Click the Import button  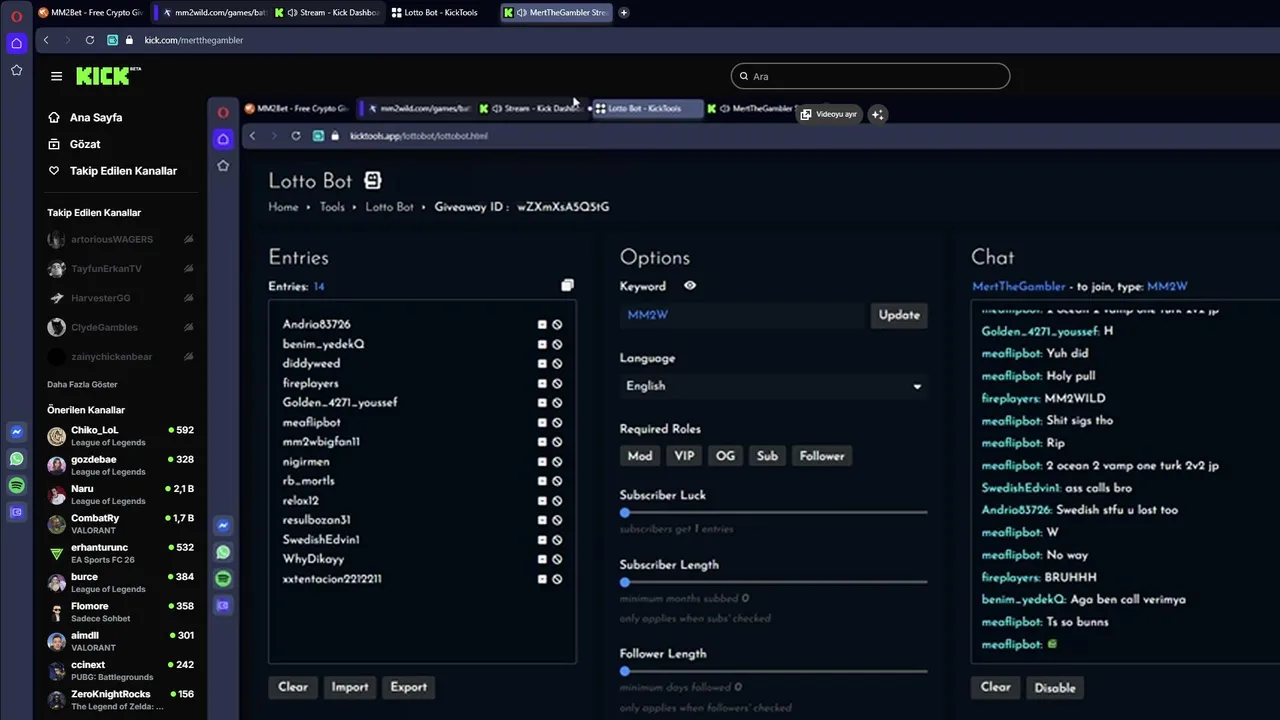coord(350,687)
